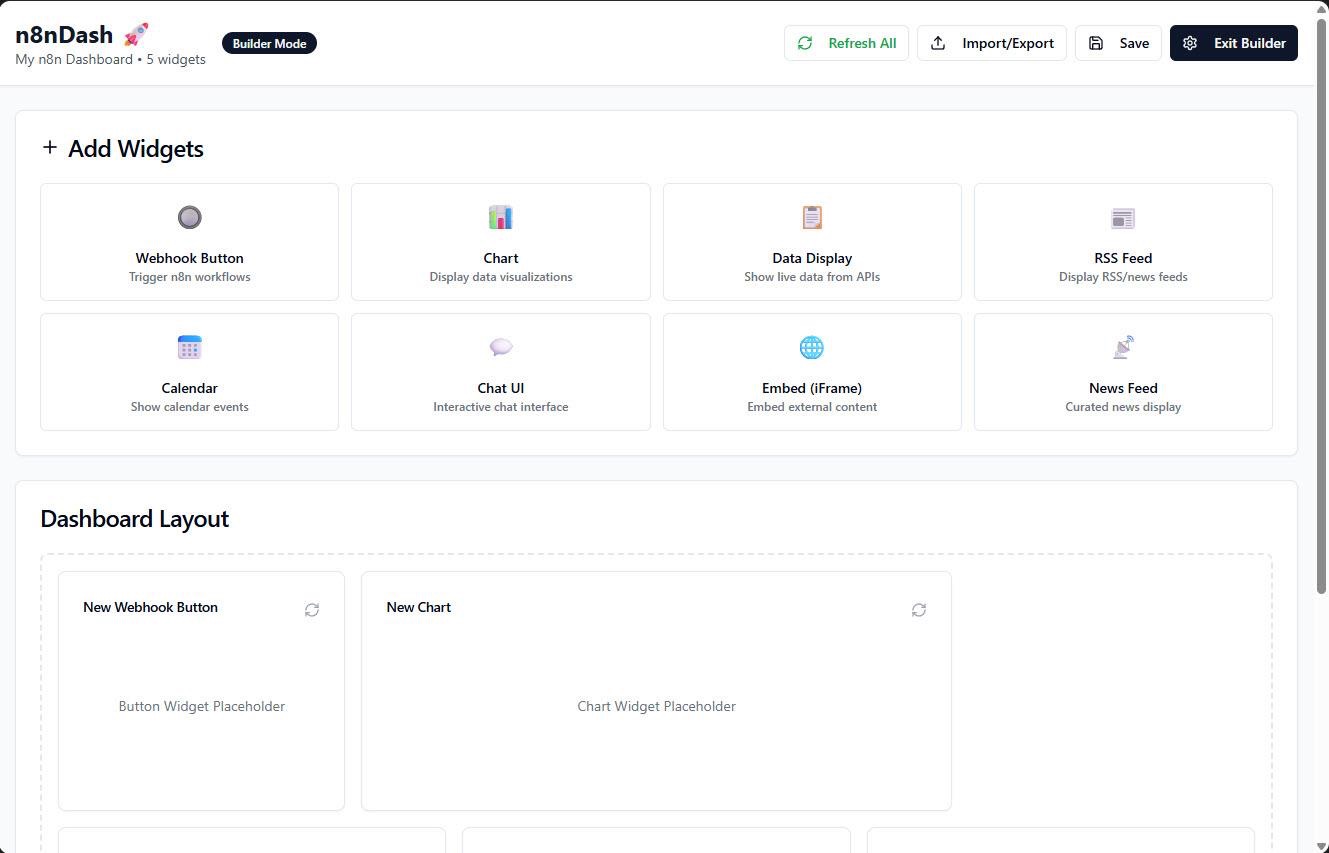
Task: Click the Data Display document icon
Action: tap(811, 217)
